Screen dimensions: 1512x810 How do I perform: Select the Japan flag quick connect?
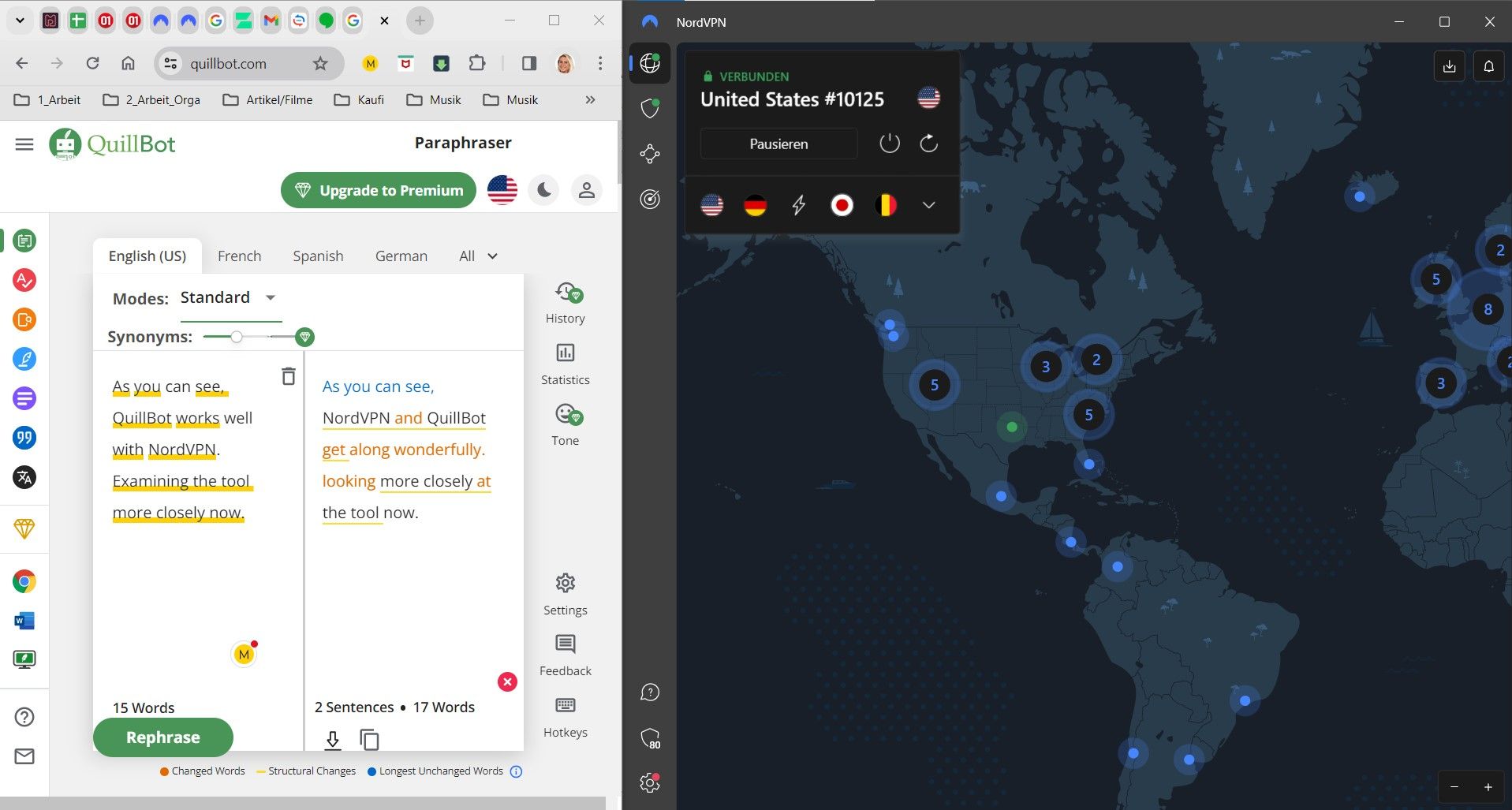[842, 205]
